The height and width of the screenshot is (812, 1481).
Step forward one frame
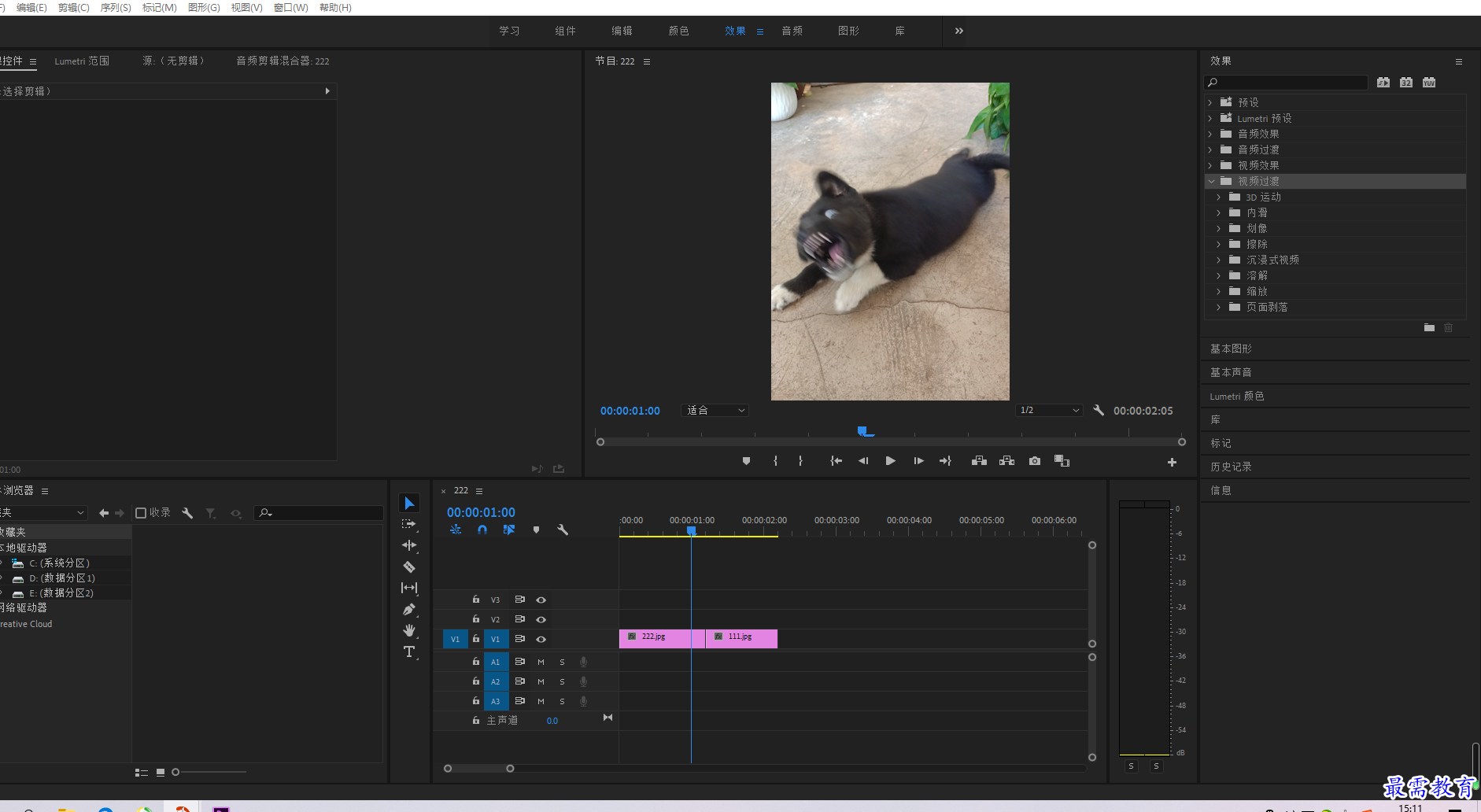(x=918, y=461)
